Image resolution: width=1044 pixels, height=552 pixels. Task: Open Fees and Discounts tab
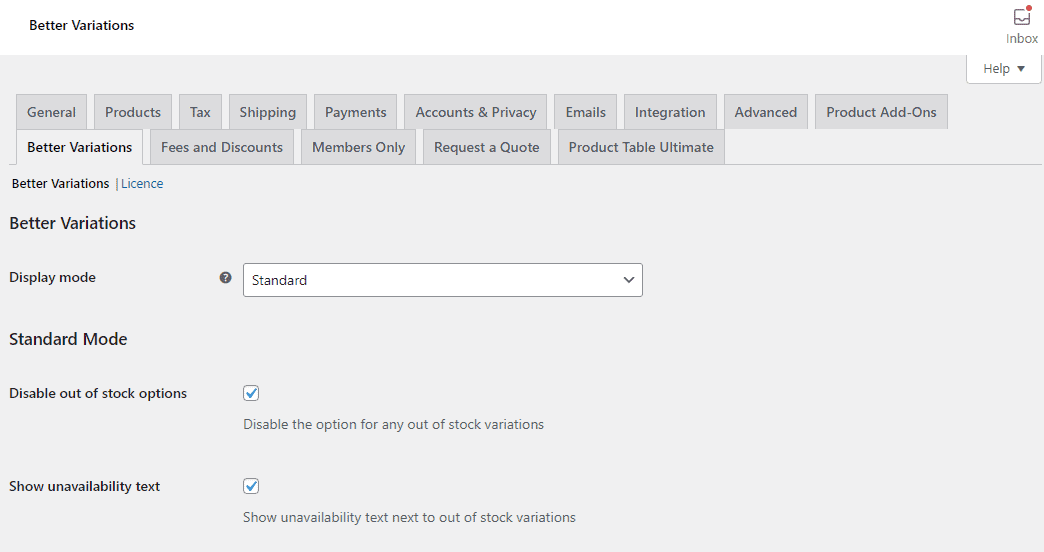point(222,147)
